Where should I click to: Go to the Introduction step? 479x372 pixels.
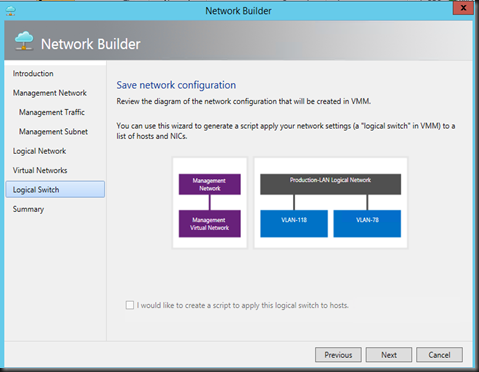click(x=33, y=73)
